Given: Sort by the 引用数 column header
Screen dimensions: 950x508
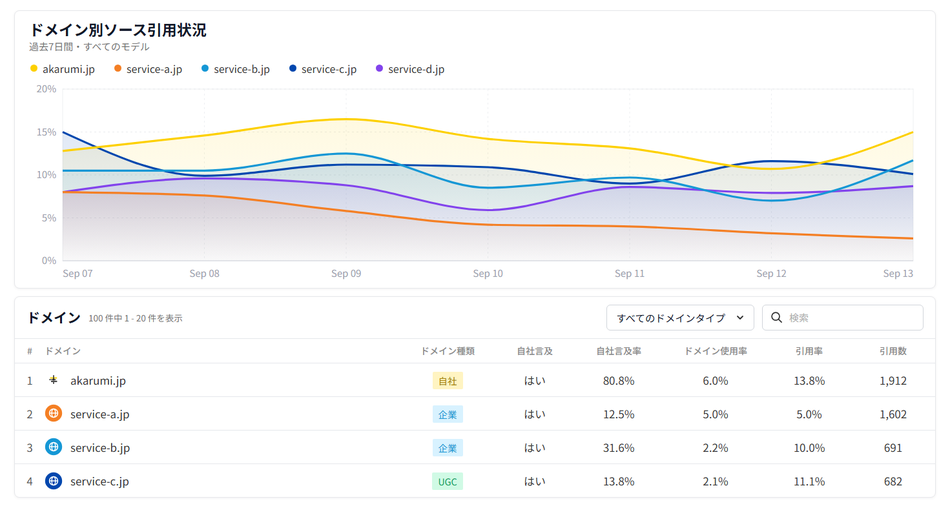Looking at the screenshot, I should click(893, 351).
